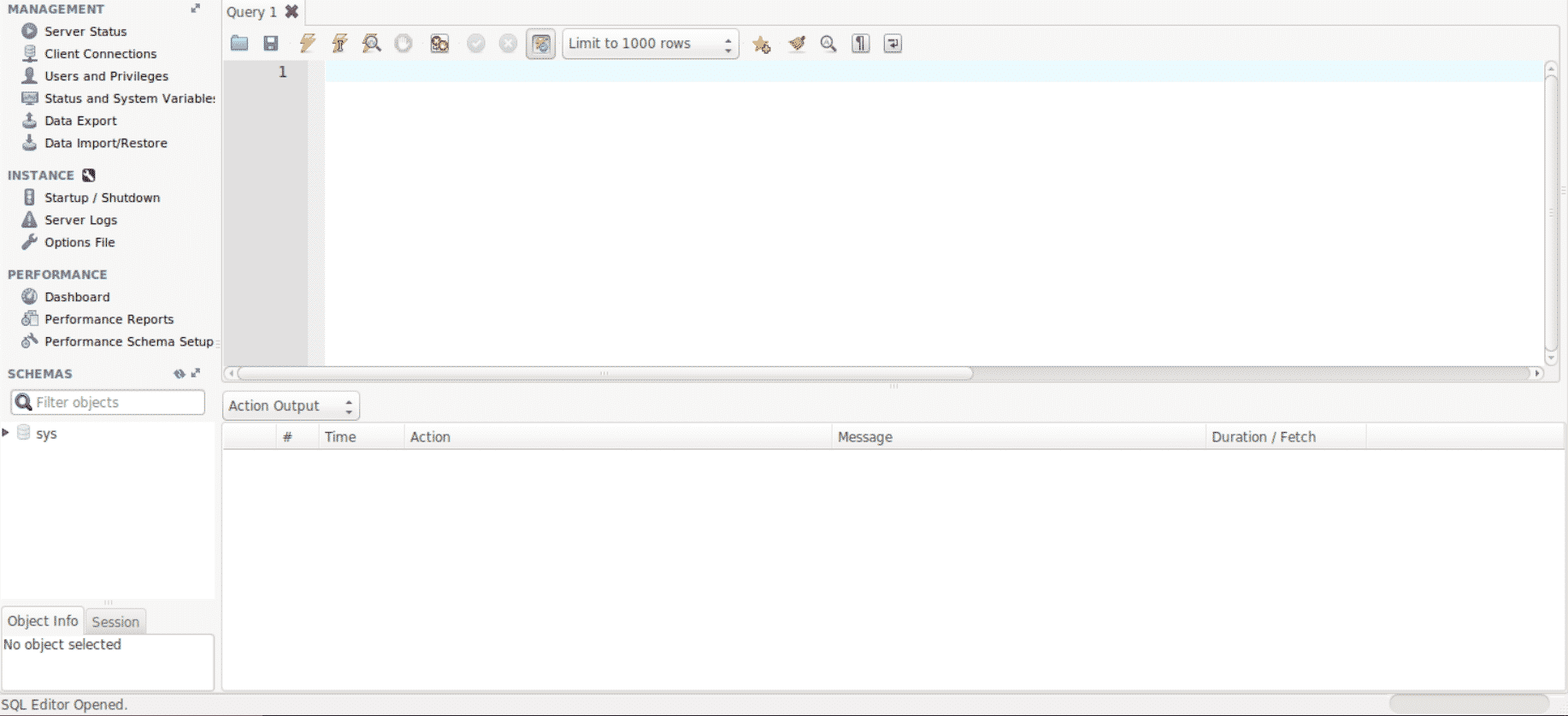The width and height of the screenshot is (1568, 716).
Task: Rollback the current transaction
Action: point(508,44)
